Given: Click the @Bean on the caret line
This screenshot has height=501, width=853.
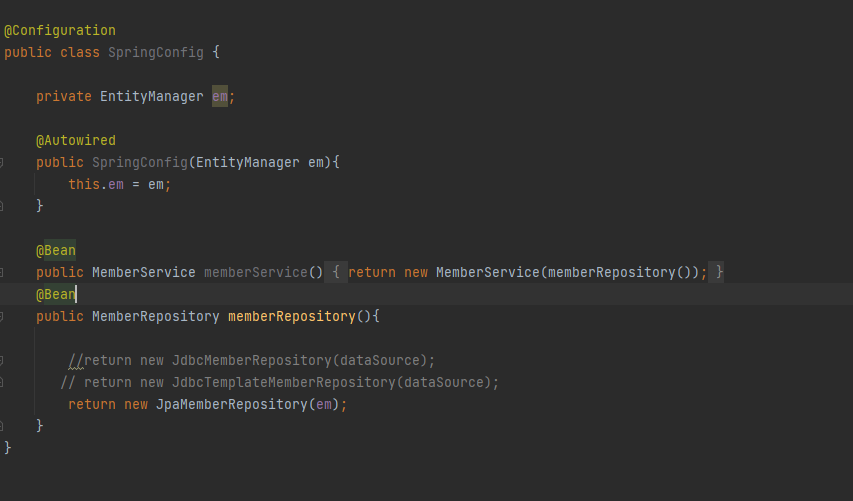Looking at the screenshot, I should coord(56,294).
